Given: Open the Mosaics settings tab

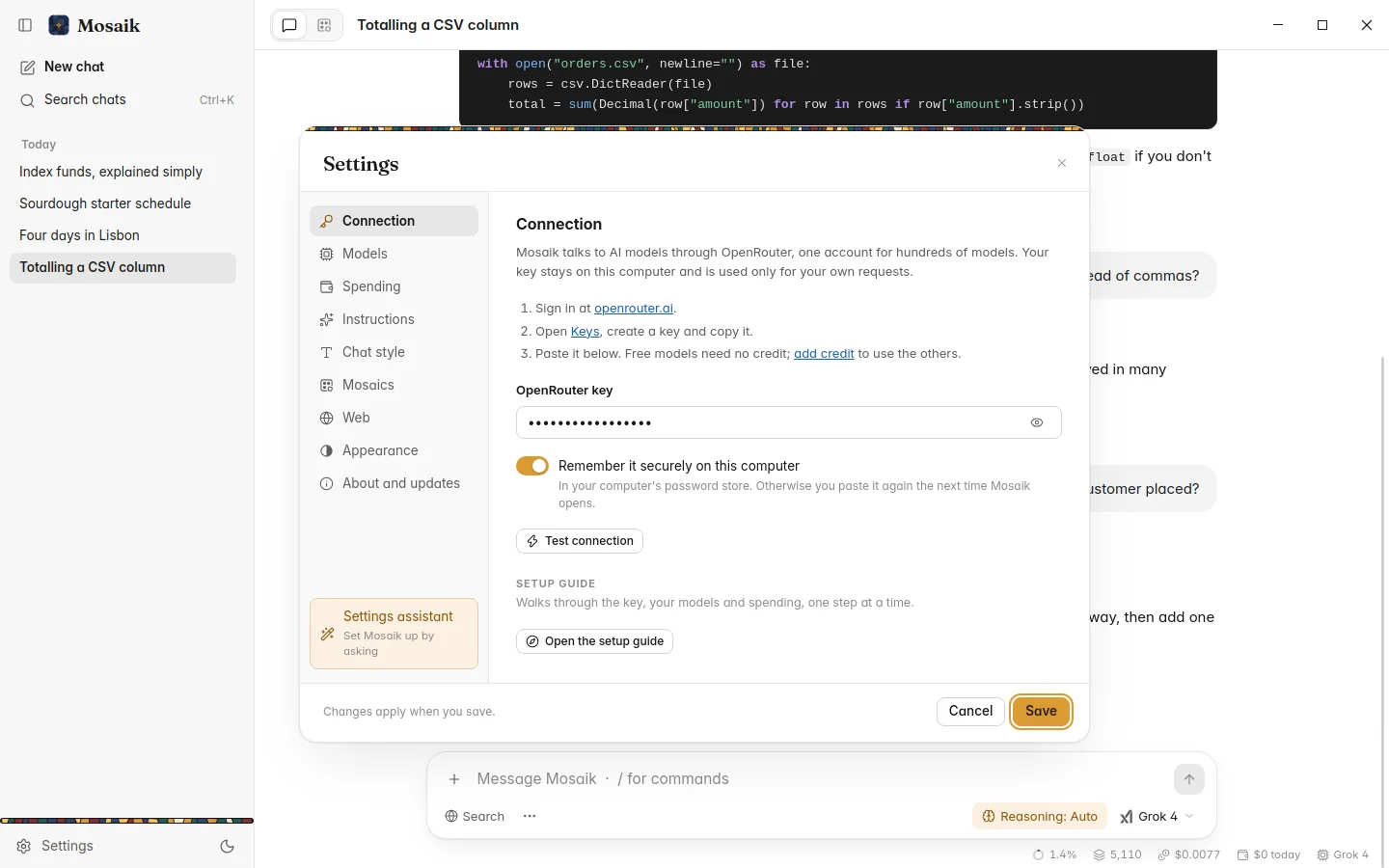Looking at the screenshot, I should click(x=394, y=385).
